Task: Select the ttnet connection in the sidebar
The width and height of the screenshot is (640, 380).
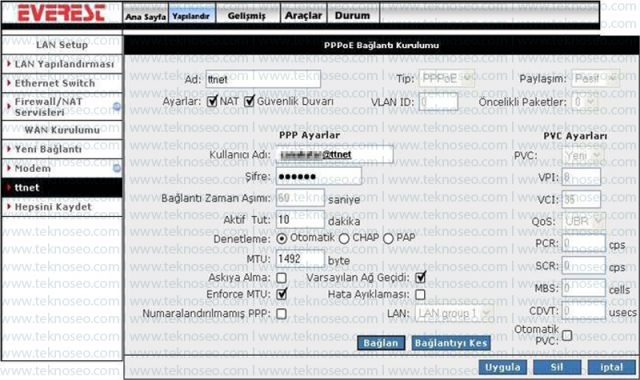Action: coord(62,188)
